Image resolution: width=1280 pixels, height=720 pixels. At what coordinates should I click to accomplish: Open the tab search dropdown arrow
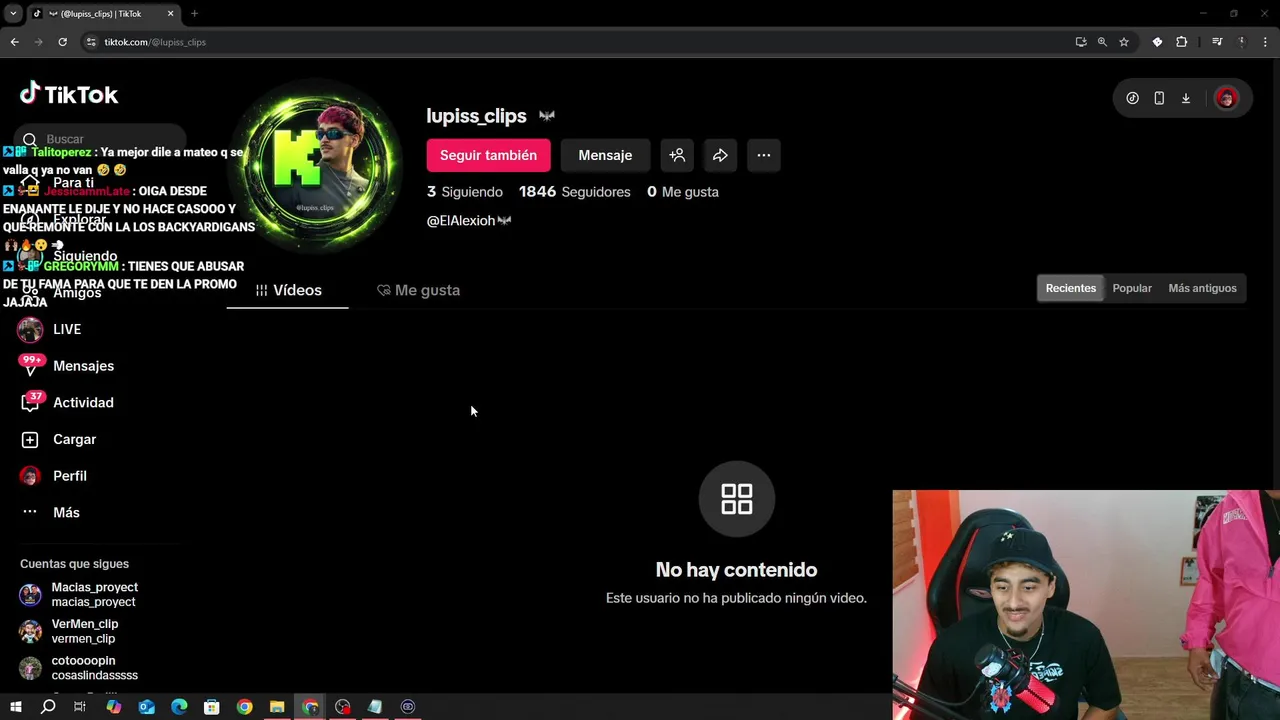tap(13, 14)
